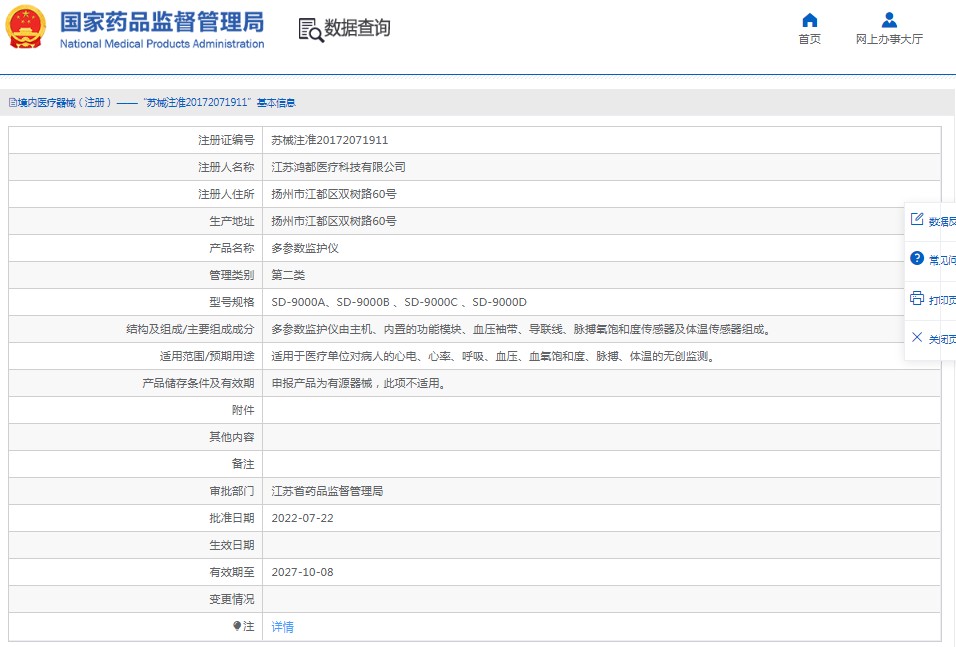Open the FAQ question mark icon

(917, 259)
